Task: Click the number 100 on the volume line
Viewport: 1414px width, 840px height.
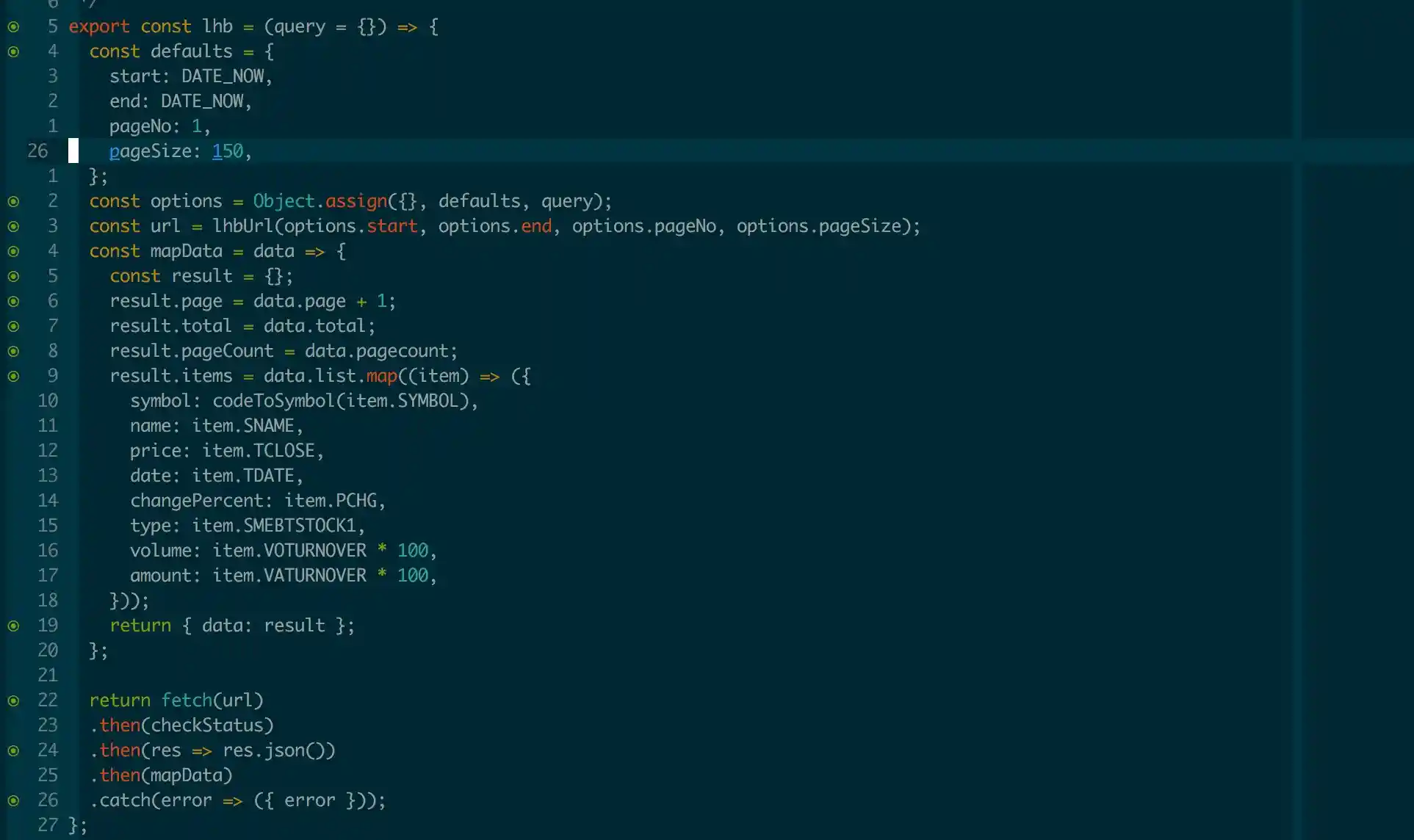Action: pos(413,551)
